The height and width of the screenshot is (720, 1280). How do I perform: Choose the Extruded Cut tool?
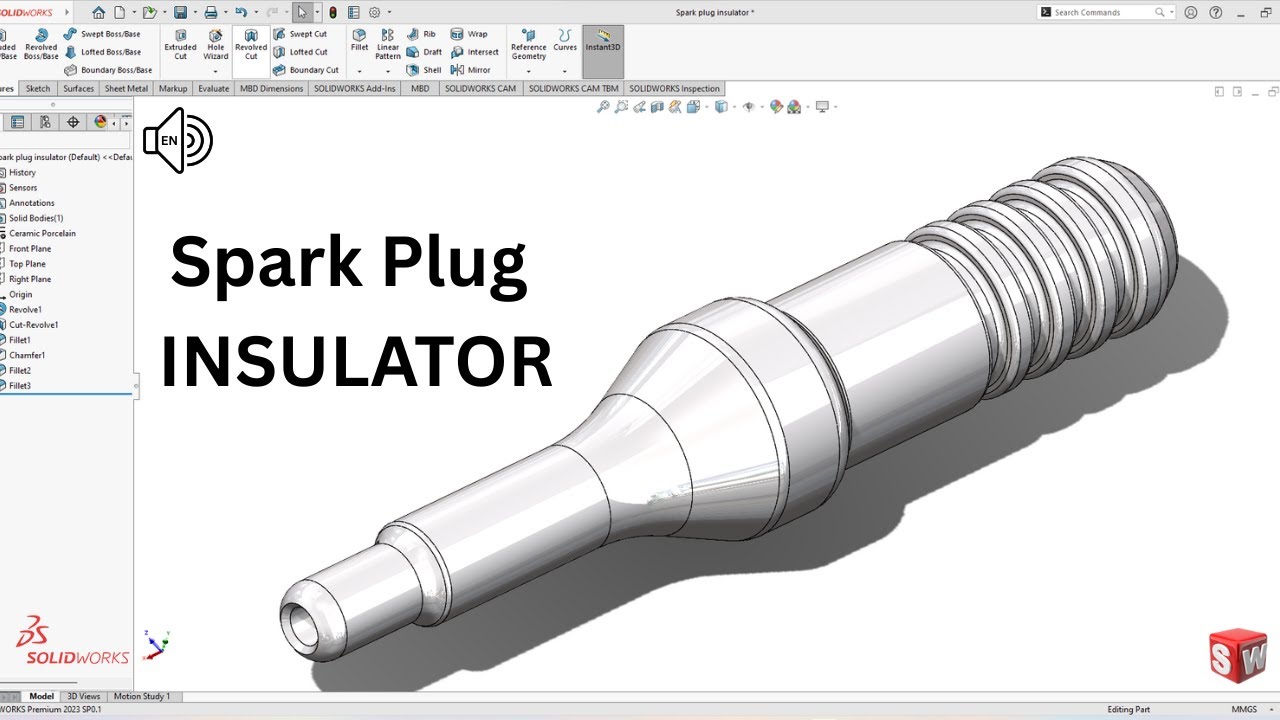click(x=180, y=45)
